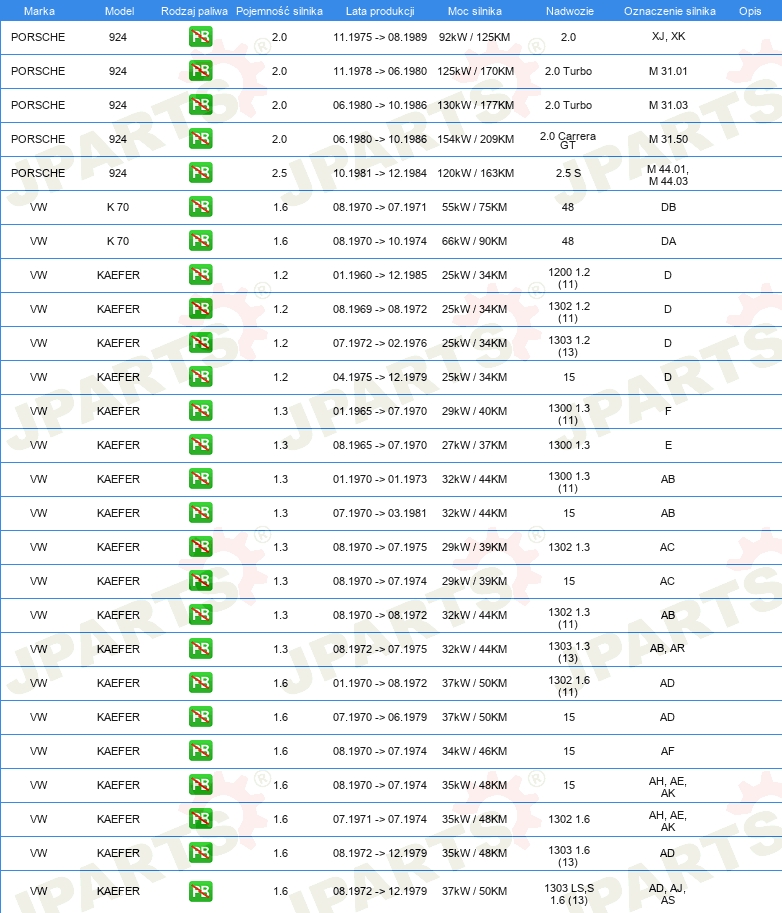Click the fuel icon in the 07.1970 -> 06.1979 row
Viewport: 782px width, 913px height.
pyautogui.click(x=200, y=717)
